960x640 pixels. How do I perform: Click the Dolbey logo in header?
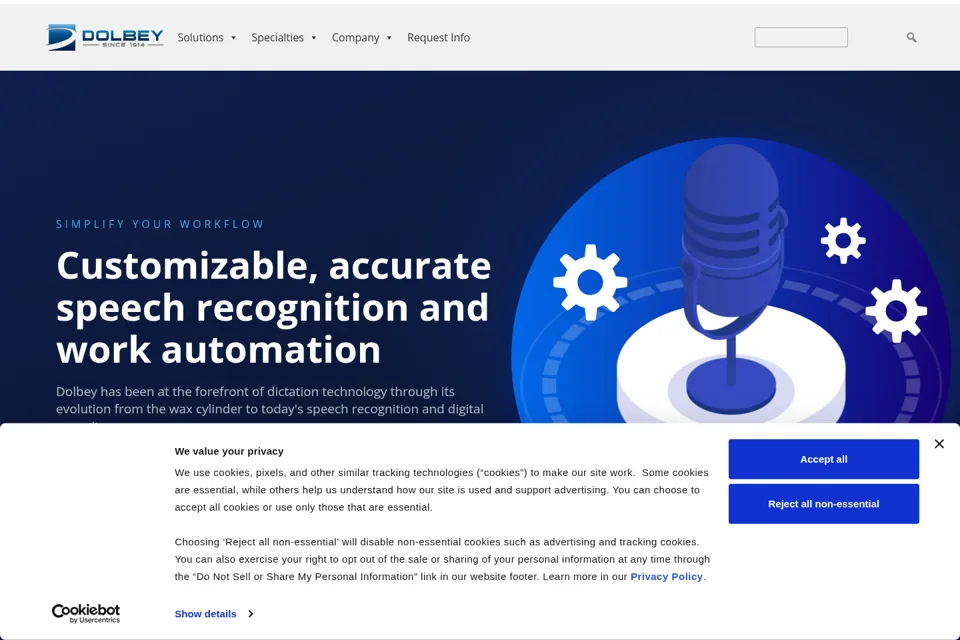105,37
